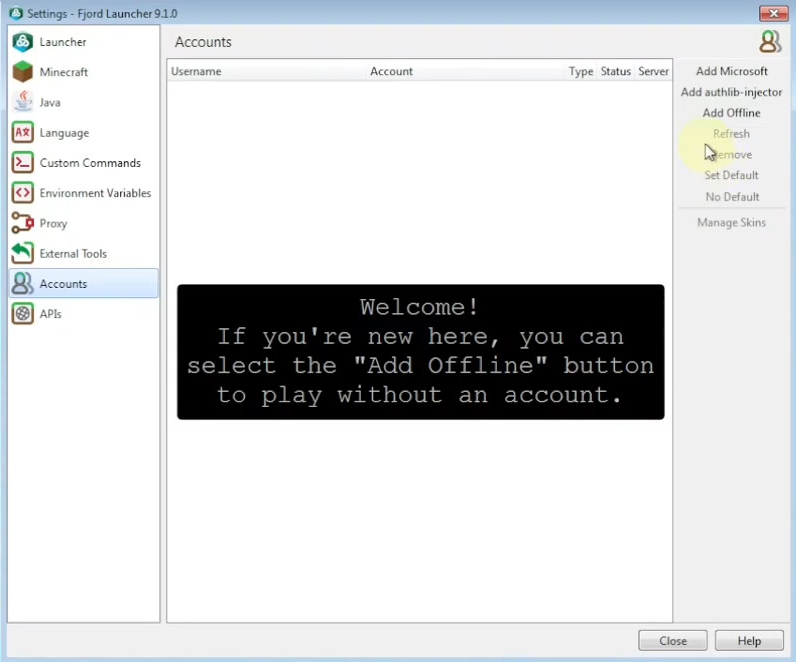The height and width of the screenshot is (662, 796).
Task: Click the APIs globe icon
Action: pyautogui.click(x=22, y=314)
